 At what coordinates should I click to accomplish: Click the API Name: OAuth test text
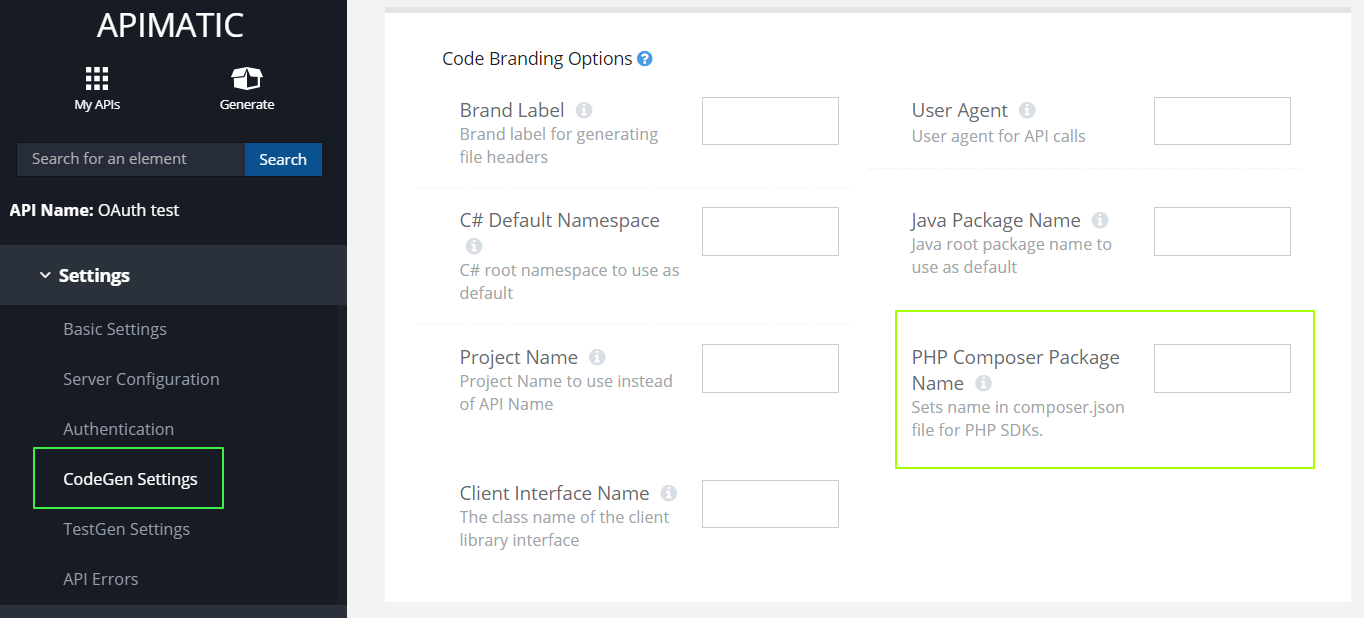95,210
